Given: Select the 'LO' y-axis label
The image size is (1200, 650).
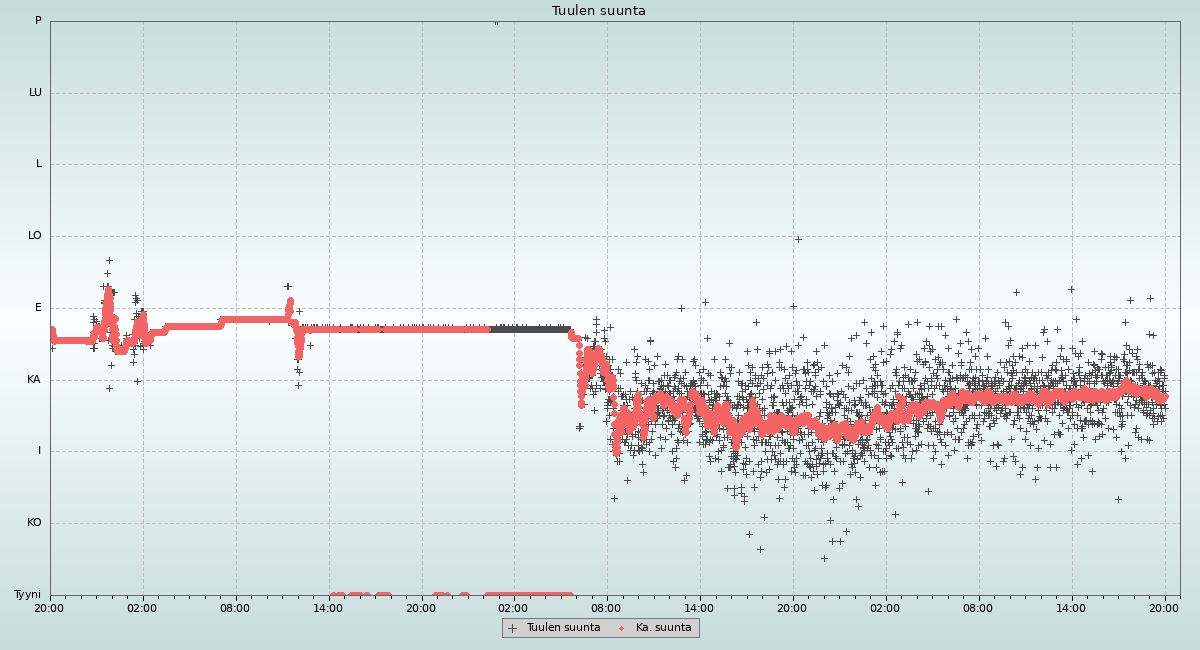Looking at the screenshot, I should (35, 236).
